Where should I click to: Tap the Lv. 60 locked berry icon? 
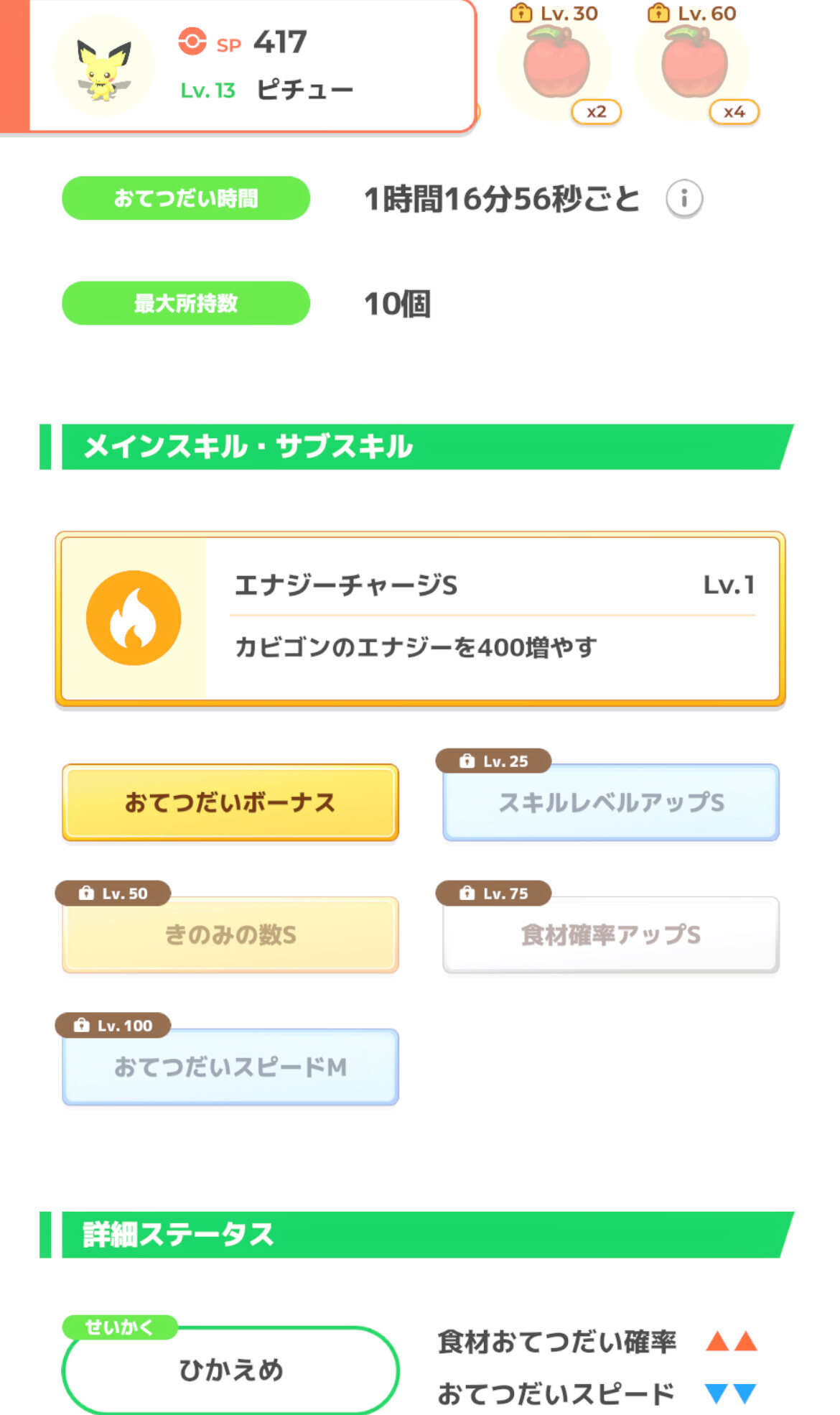click(x=694, y=65)
